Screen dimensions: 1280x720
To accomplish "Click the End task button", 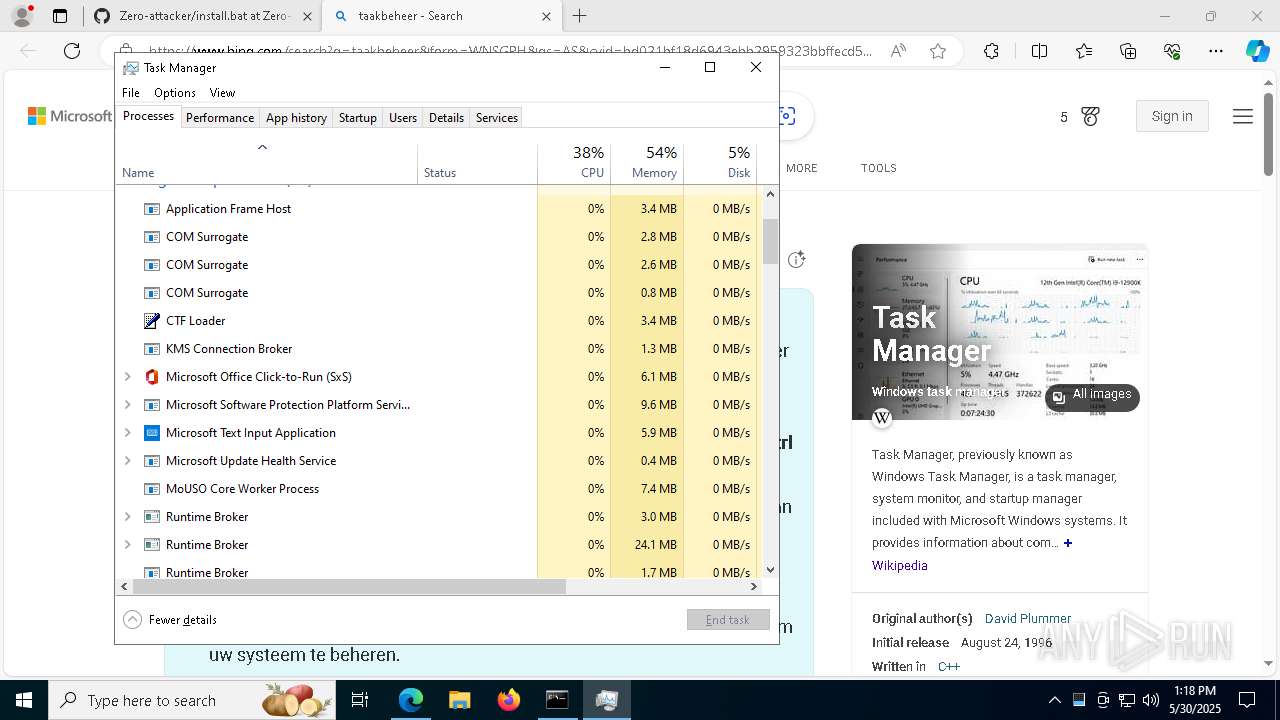I will click(x=728, y=620).
